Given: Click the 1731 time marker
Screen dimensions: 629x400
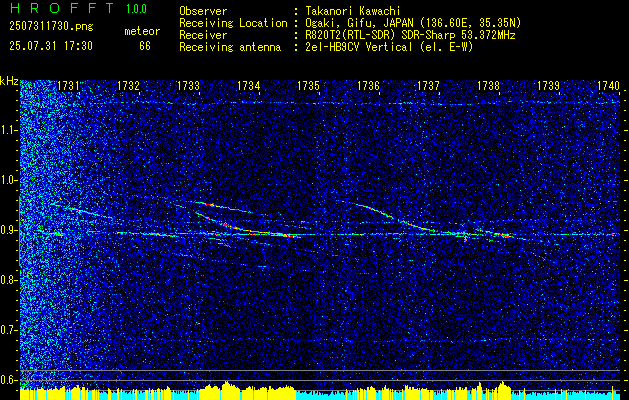Looking at the screenshot, I should tap(69, 86).
